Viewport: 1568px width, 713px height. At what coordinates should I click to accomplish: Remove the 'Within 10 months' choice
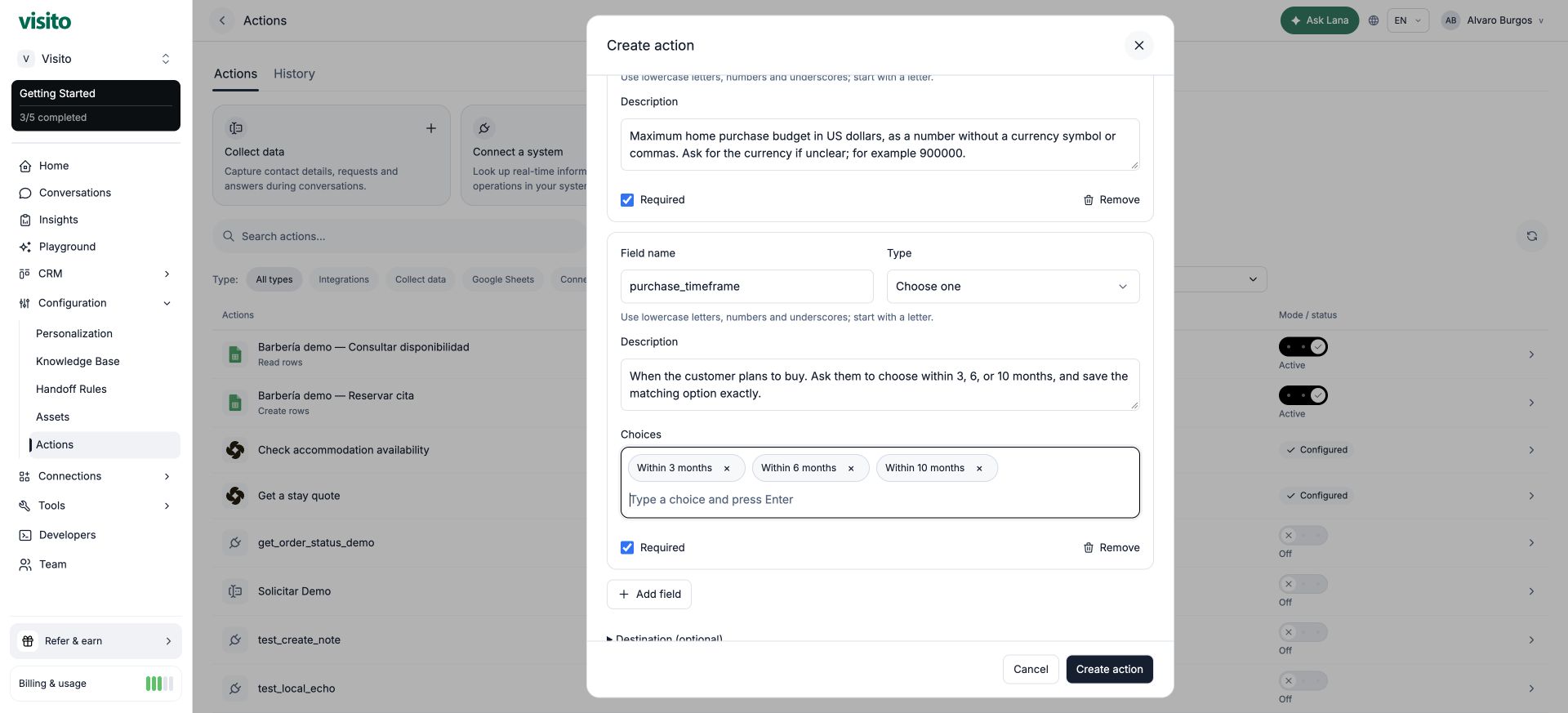pos(979,469)
